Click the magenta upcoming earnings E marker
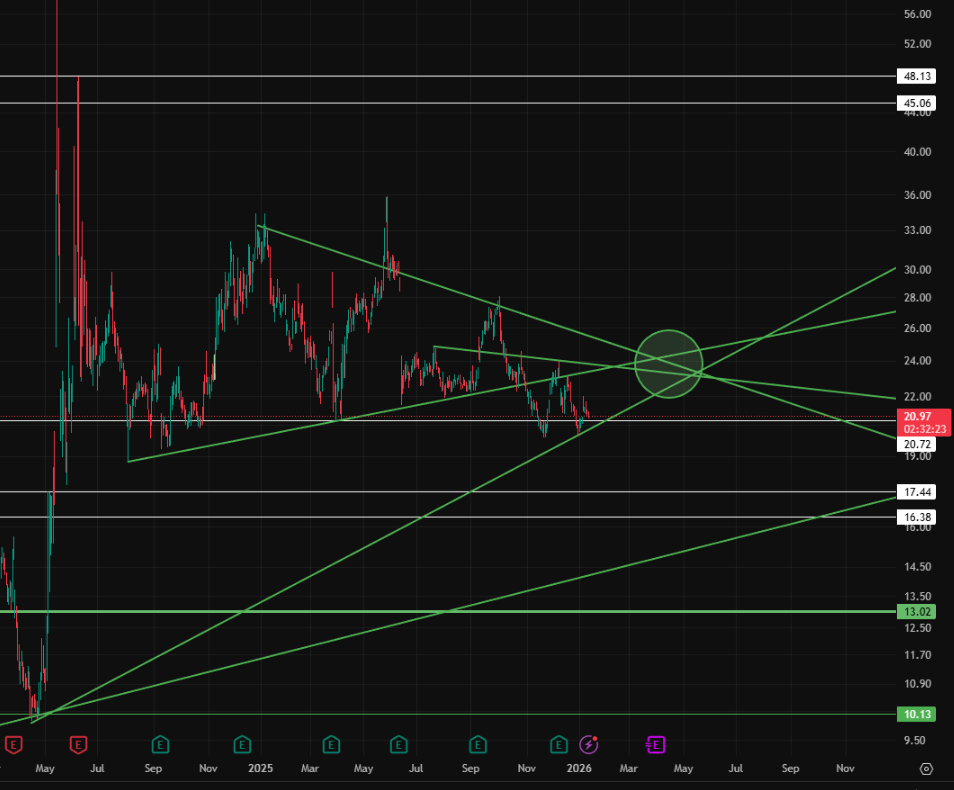 (x=655, y=744)
